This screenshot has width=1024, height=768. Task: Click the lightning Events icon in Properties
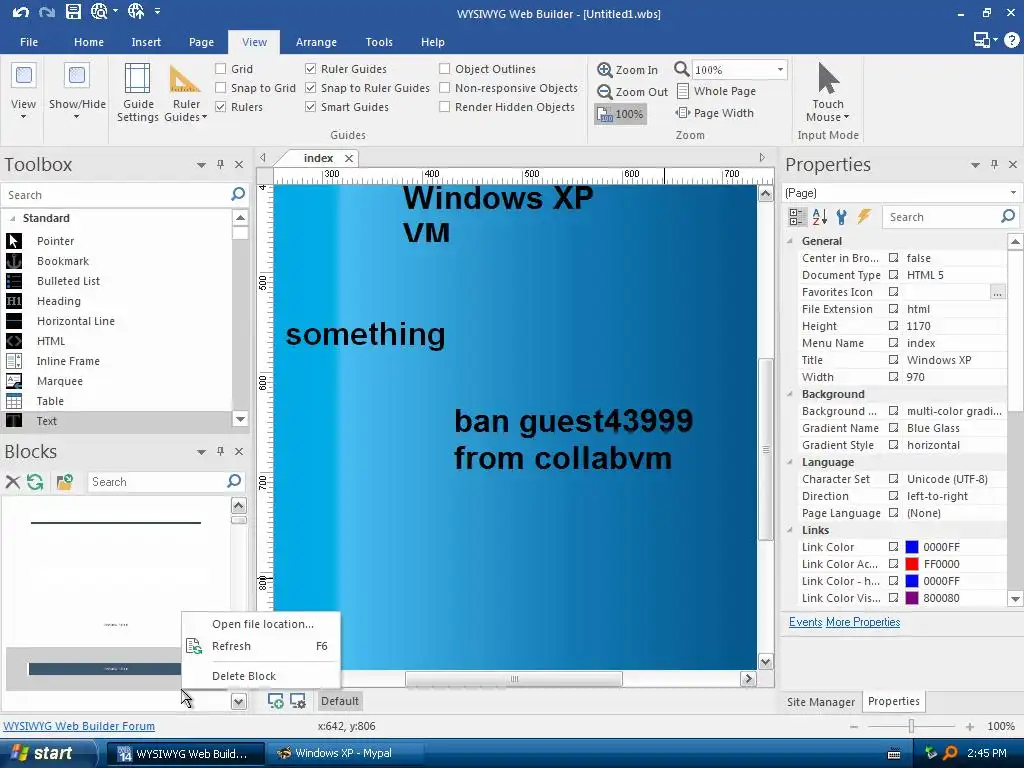864,217
